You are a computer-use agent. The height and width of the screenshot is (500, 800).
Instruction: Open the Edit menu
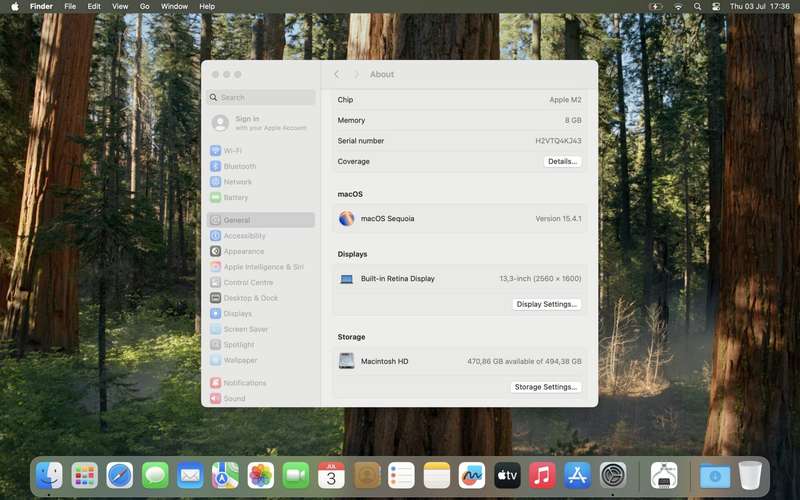point(94,7)
